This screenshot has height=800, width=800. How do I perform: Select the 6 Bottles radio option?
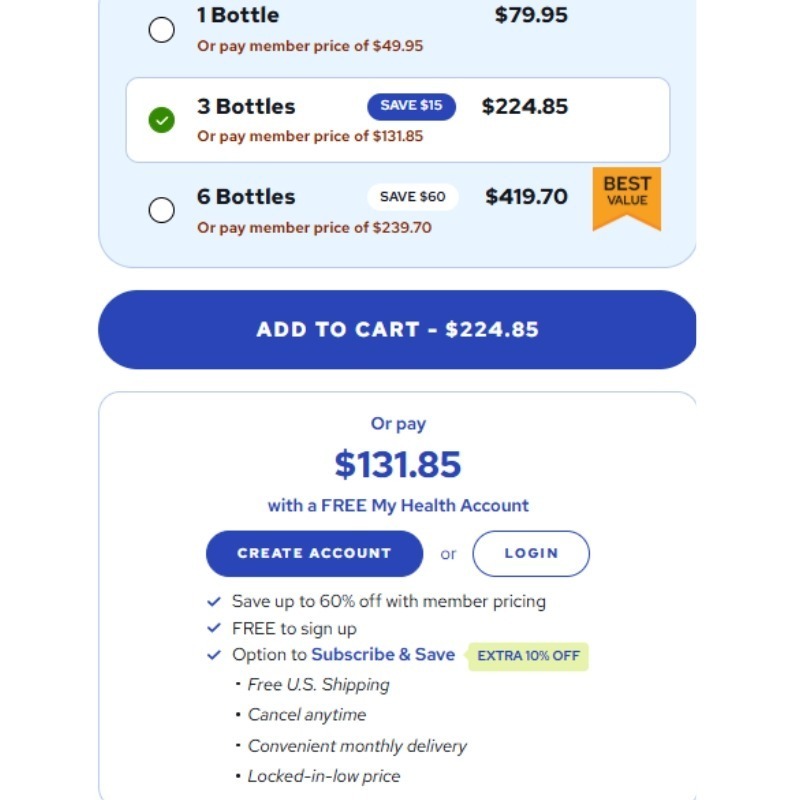click(x=161, y=210)
